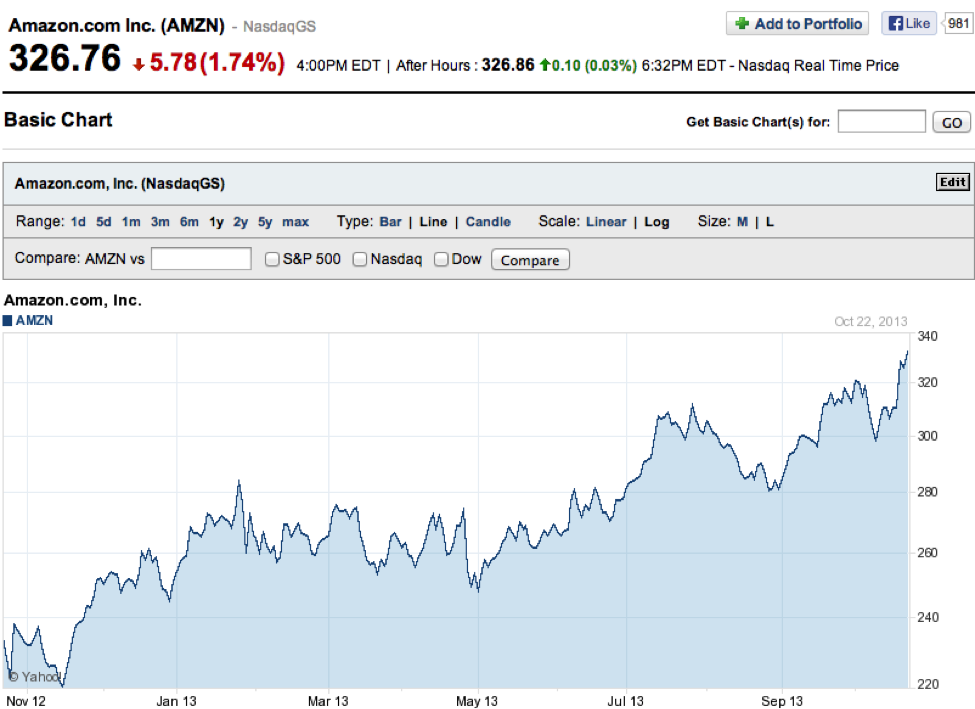Select the 1y range option
Screen dimensions: 975x709
[216, 222]
